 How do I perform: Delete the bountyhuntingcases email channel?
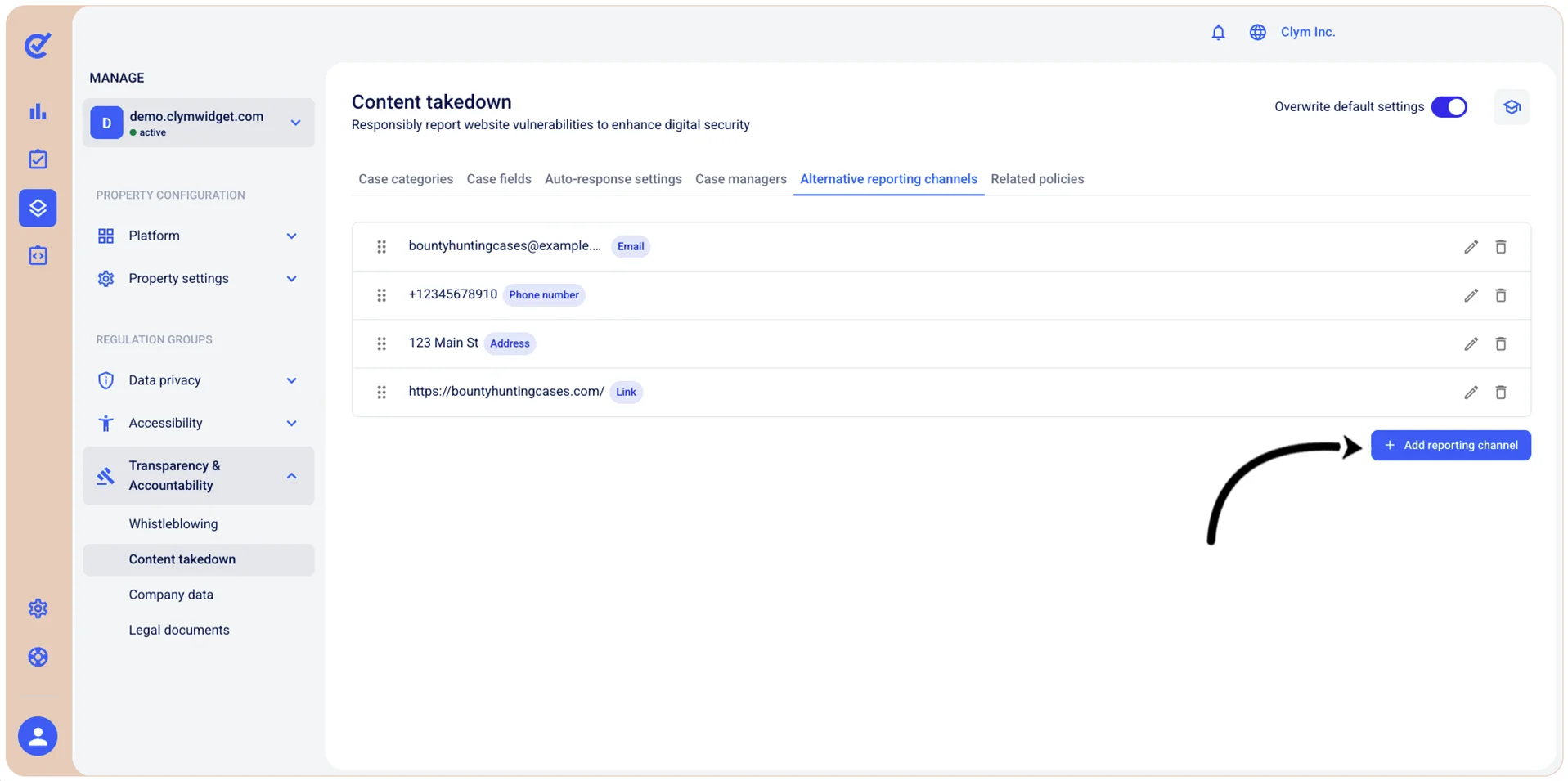coord(1501,247)
